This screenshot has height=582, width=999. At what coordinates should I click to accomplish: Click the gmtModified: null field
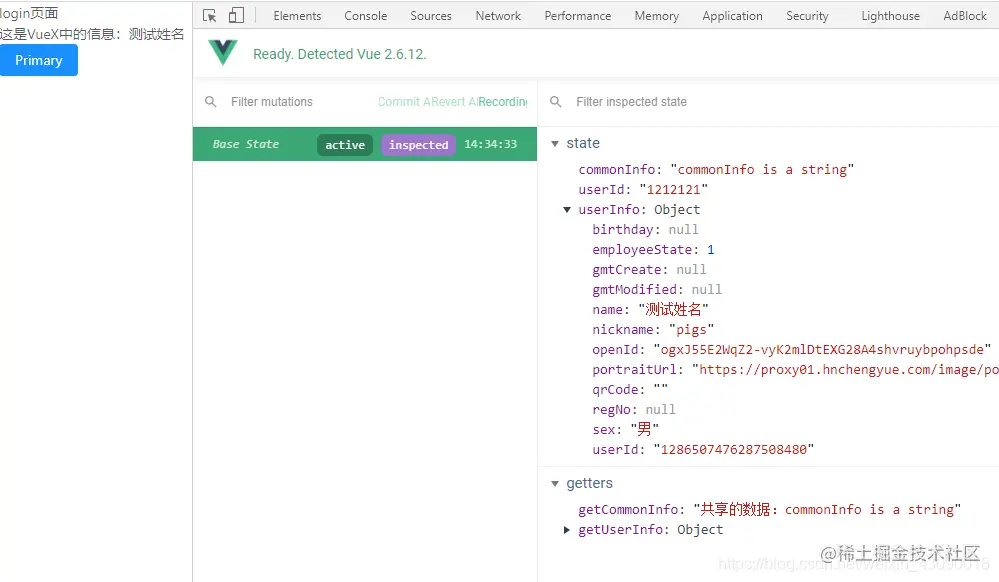(657, 289)
